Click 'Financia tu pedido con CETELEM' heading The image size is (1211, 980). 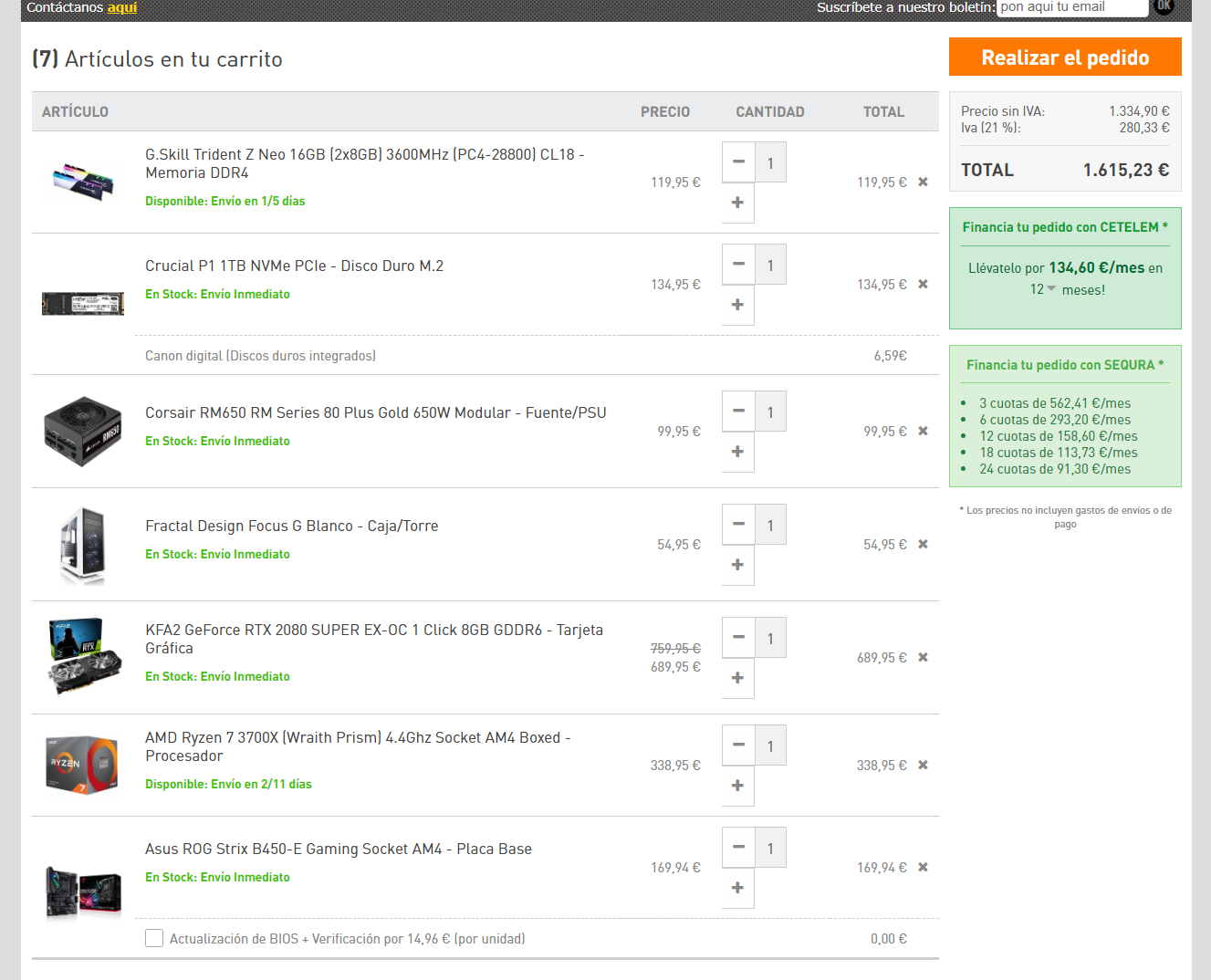click(1065, 227)
